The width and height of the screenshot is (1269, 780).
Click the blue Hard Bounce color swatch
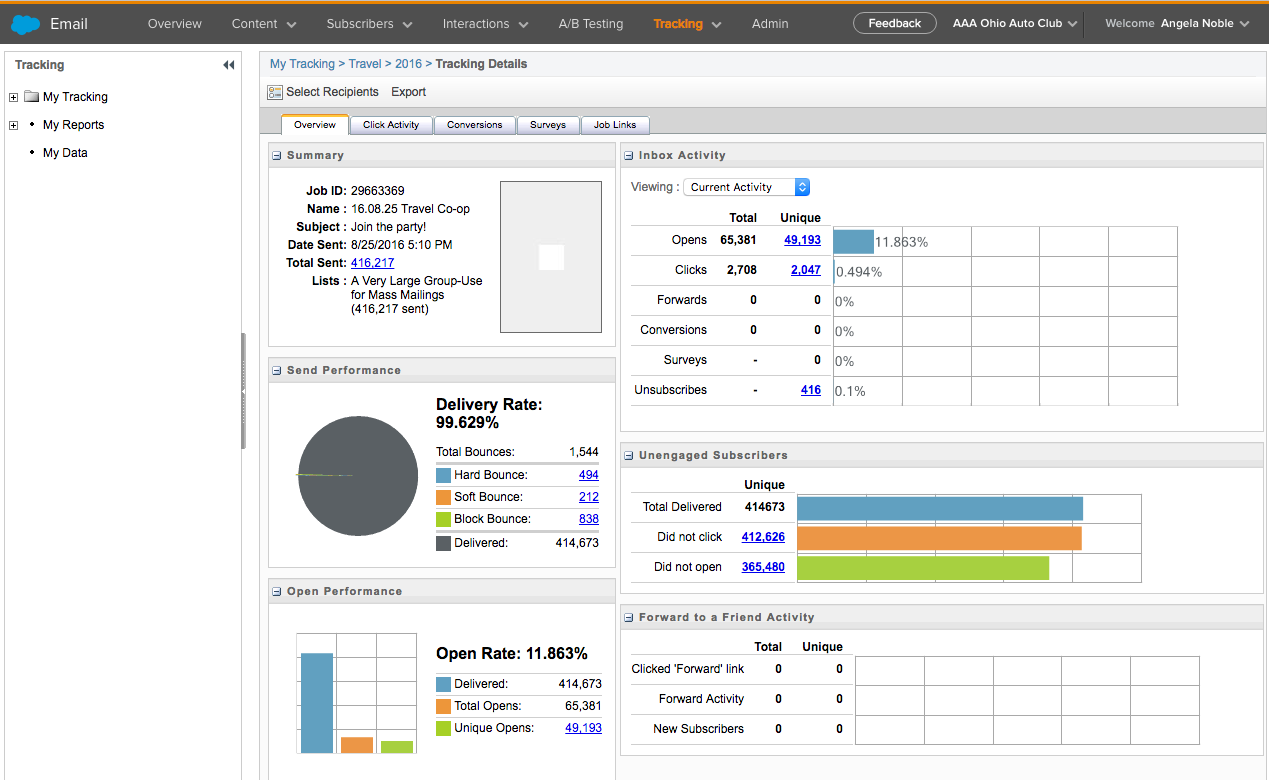click(443, 475)
